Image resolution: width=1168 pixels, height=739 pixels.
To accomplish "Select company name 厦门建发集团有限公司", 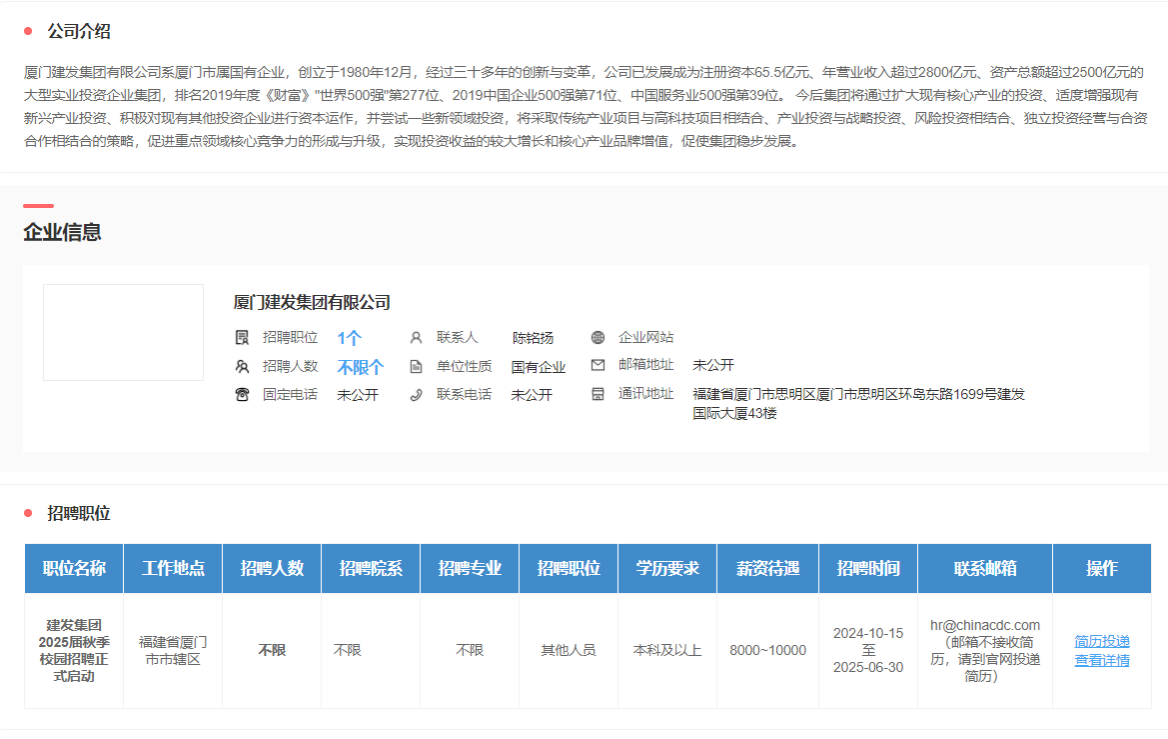I will pos(311,302).
